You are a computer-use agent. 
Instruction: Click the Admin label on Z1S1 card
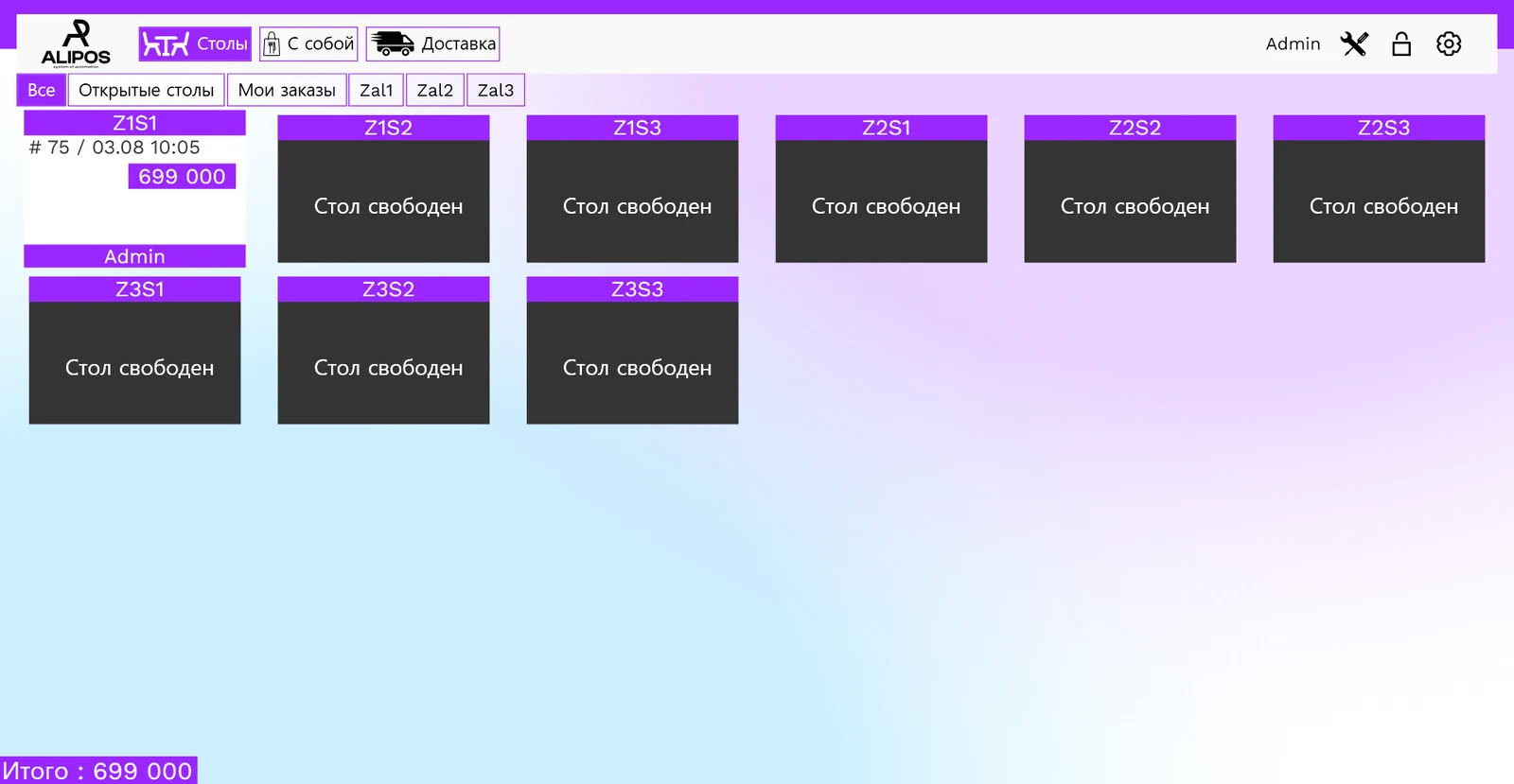tap(134, 256)
